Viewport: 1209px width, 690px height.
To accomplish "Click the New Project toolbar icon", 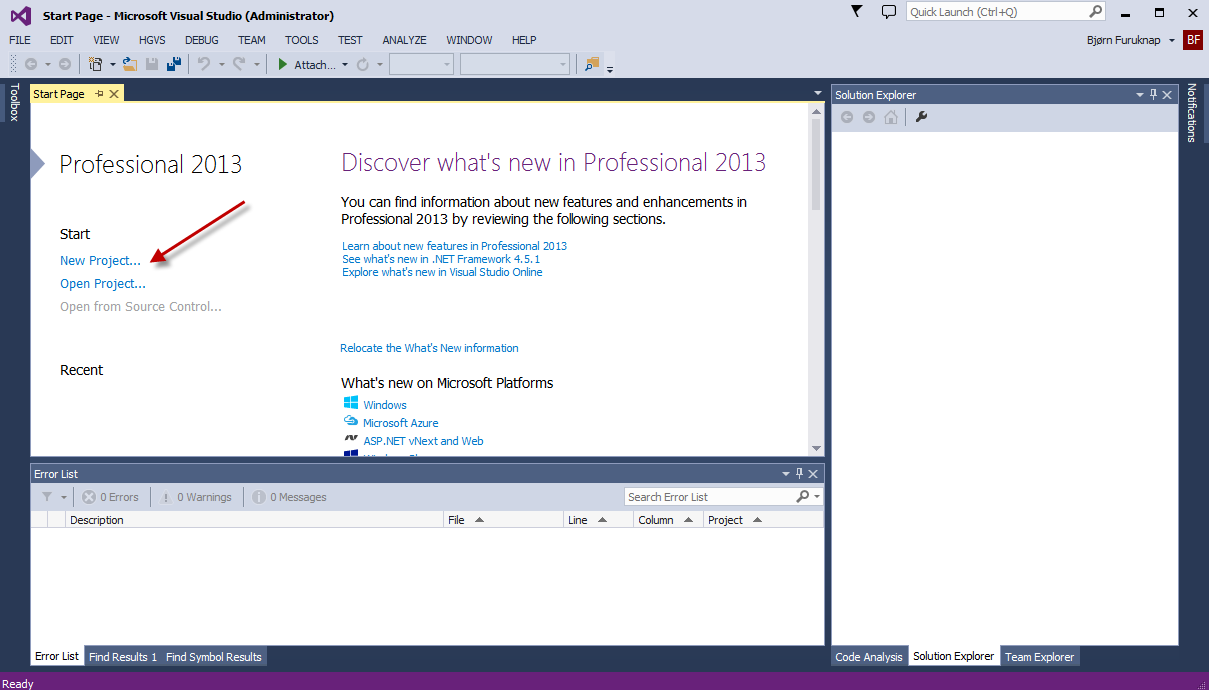I will point(96,64).
